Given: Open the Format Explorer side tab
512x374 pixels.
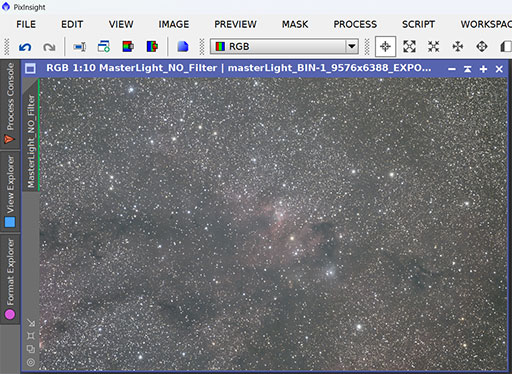Looking at the screenshot, I should pos(10,278).
